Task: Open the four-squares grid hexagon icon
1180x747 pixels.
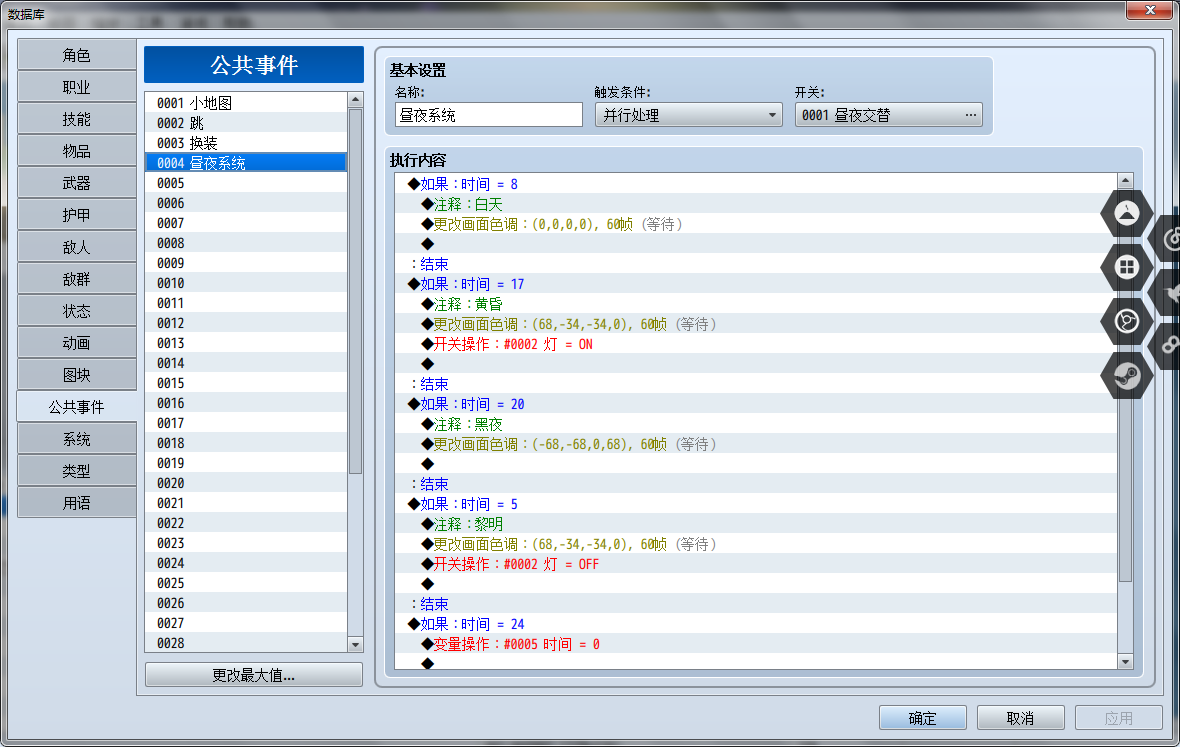Action: (1126, 267)
